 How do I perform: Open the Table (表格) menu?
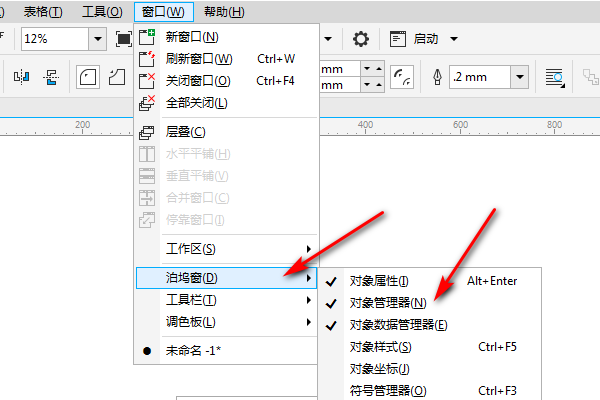coord(43,12)
